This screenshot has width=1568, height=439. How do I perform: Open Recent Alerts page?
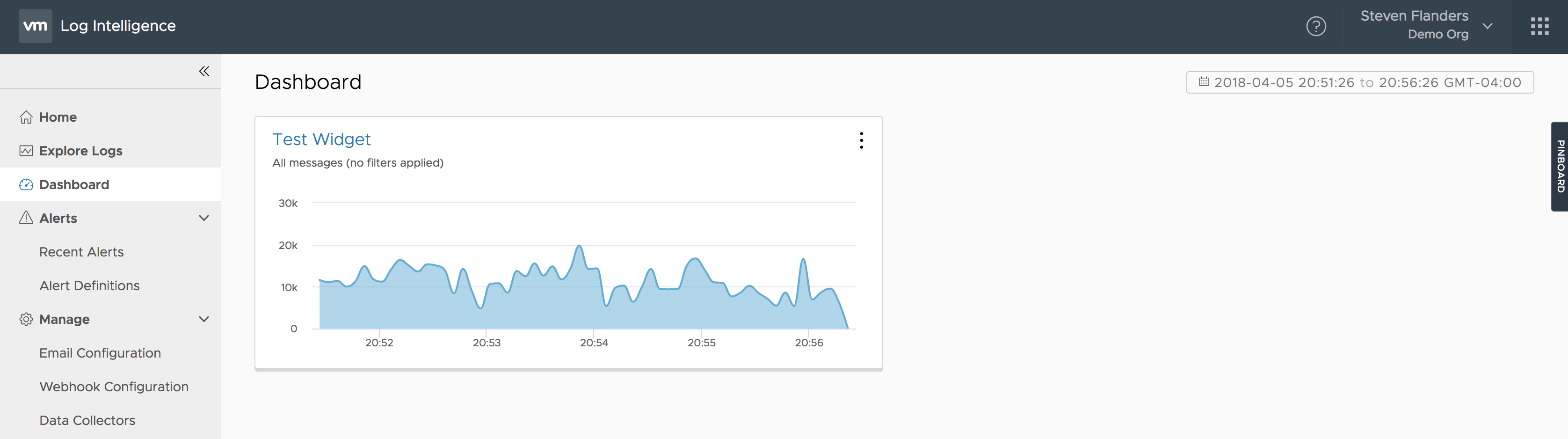click(81, 252)
